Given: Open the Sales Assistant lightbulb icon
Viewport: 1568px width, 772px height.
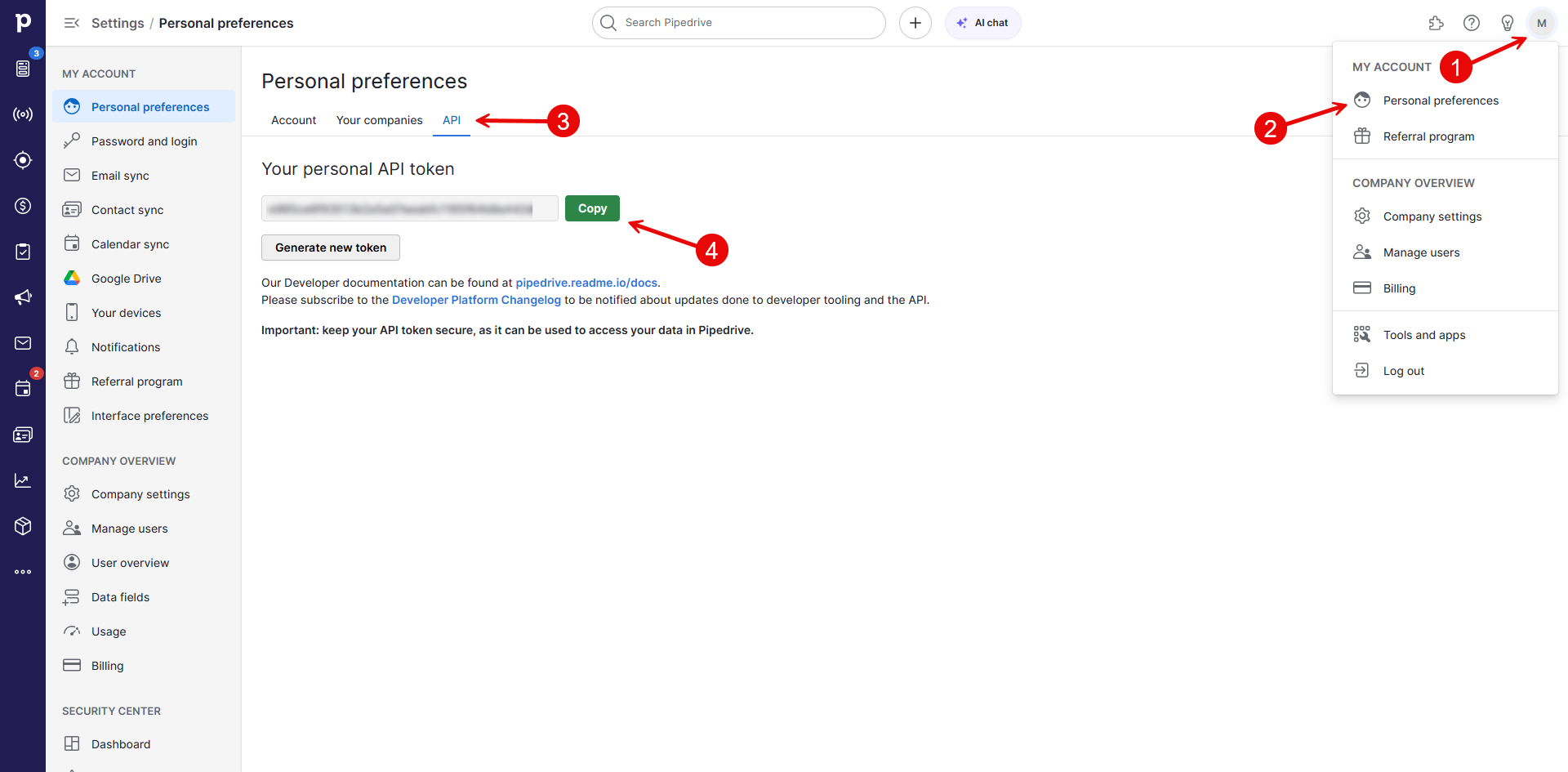Looking at the screenshot, I should pos(1508,23).
